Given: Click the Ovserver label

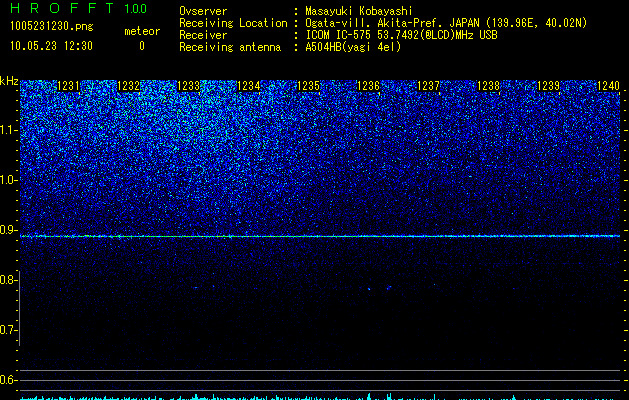Looking at the screenshot, I should (203, 11).
